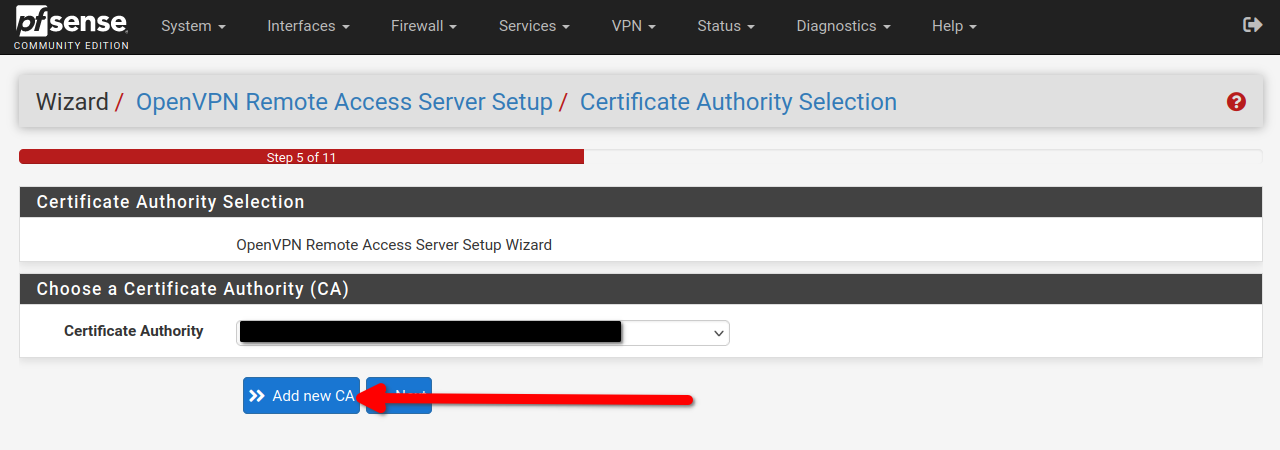The image size is (1280, 450).
Task: Open the Firewall menu
Action: pos(424,26)
